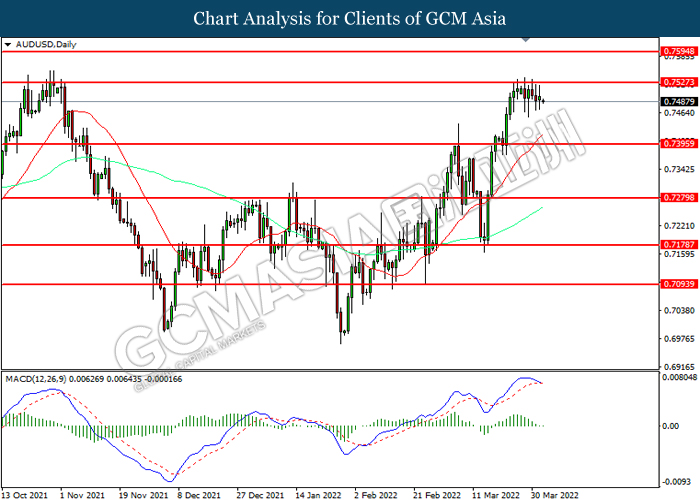Click the Chart Analysis for Clients title
The height and width of the screenshot is (500, 700).
click(350, 19)
